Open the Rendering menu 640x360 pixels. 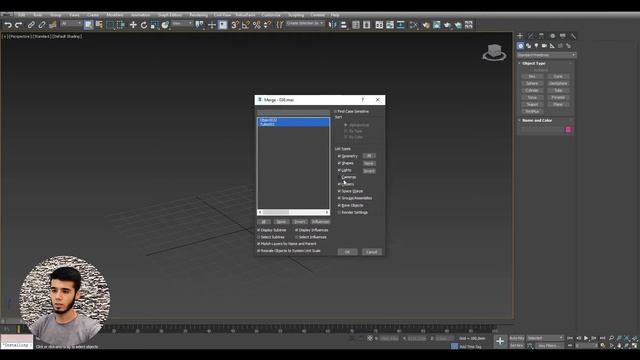pyautogui.click(x=198, y=15)
